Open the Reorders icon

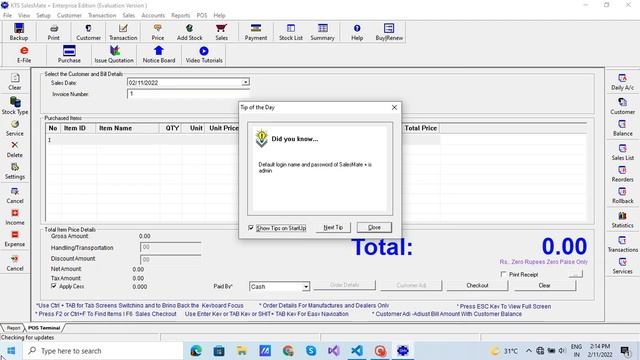(622, 174)
